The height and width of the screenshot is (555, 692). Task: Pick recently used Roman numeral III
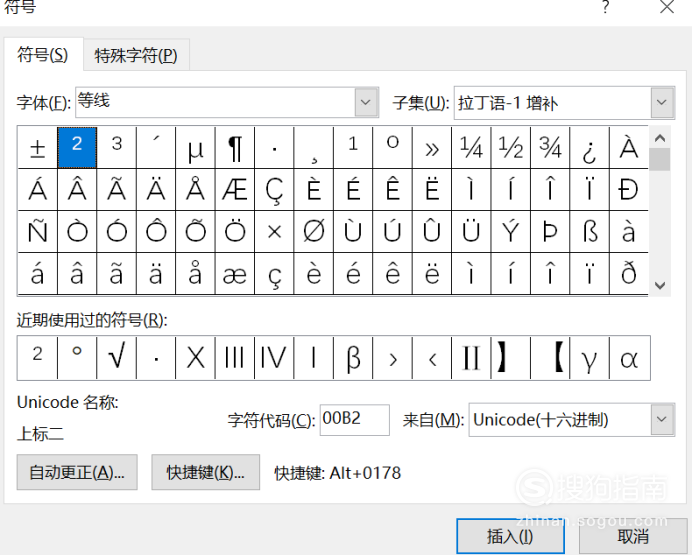[235, 358]
